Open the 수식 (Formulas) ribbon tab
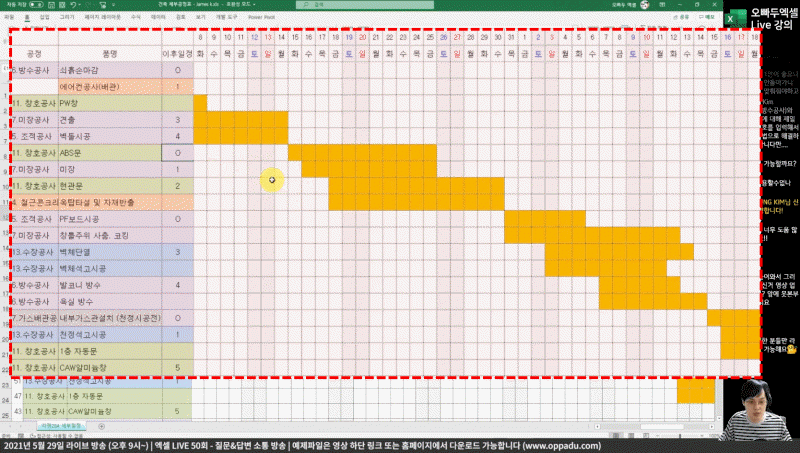This screenshot has width=800, height=453. (137, 17)
